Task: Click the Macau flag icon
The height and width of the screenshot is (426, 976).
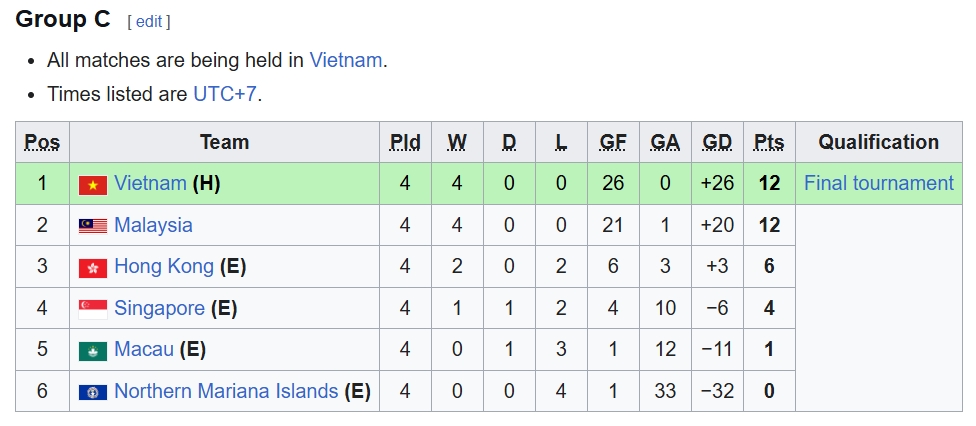Action: click(93, 351)
